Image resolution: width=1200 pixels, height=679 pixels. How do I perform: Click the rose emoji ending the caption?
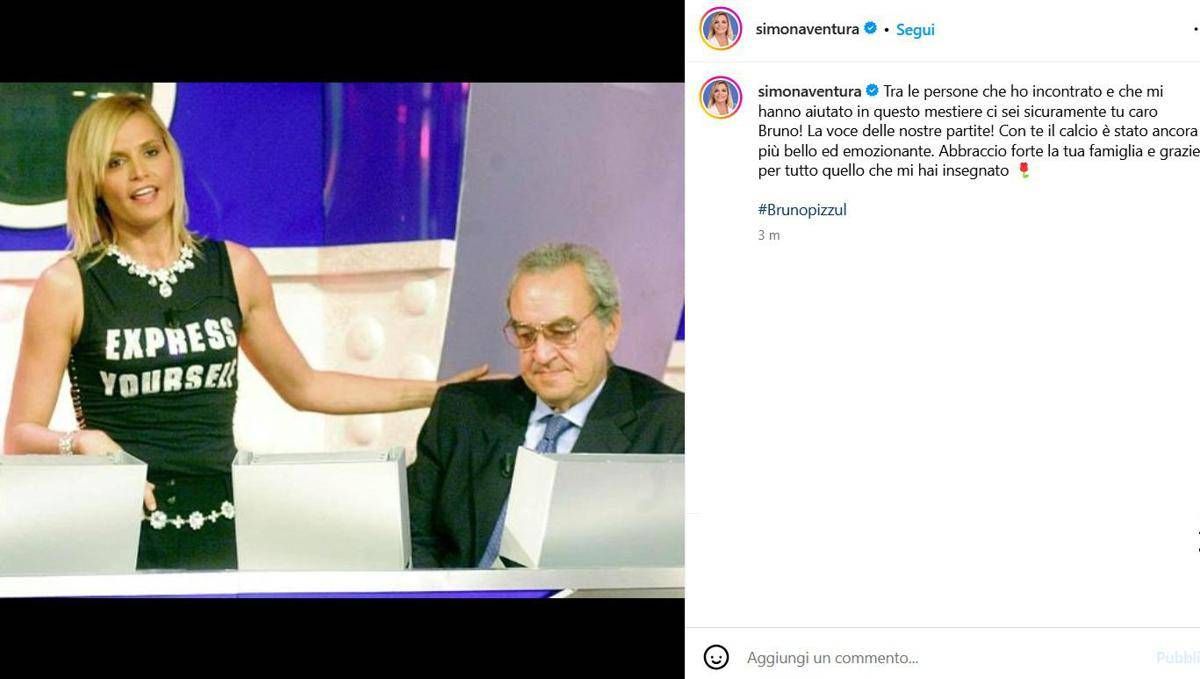click(1023, 171)
